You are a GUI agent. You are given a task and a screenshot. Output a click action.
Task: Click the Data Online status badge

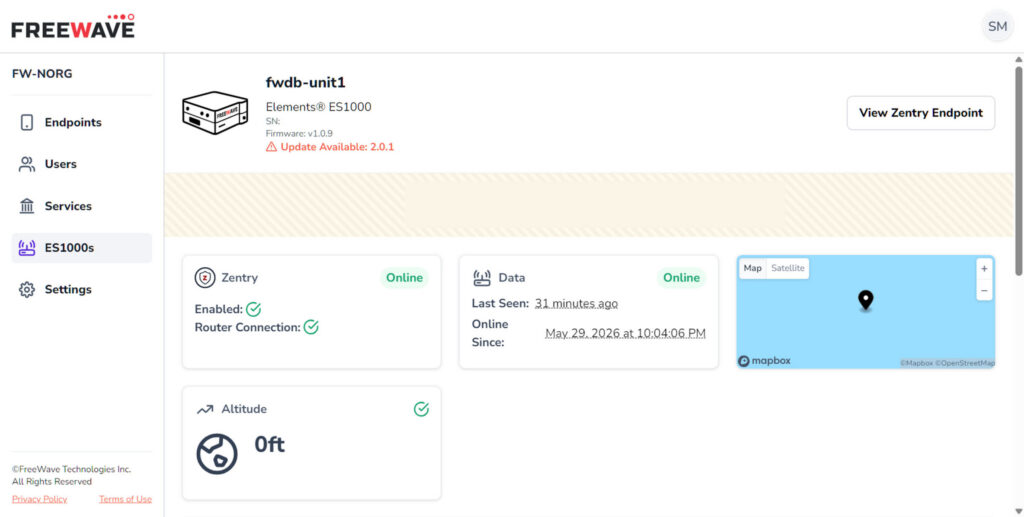[x=681, y=277]
